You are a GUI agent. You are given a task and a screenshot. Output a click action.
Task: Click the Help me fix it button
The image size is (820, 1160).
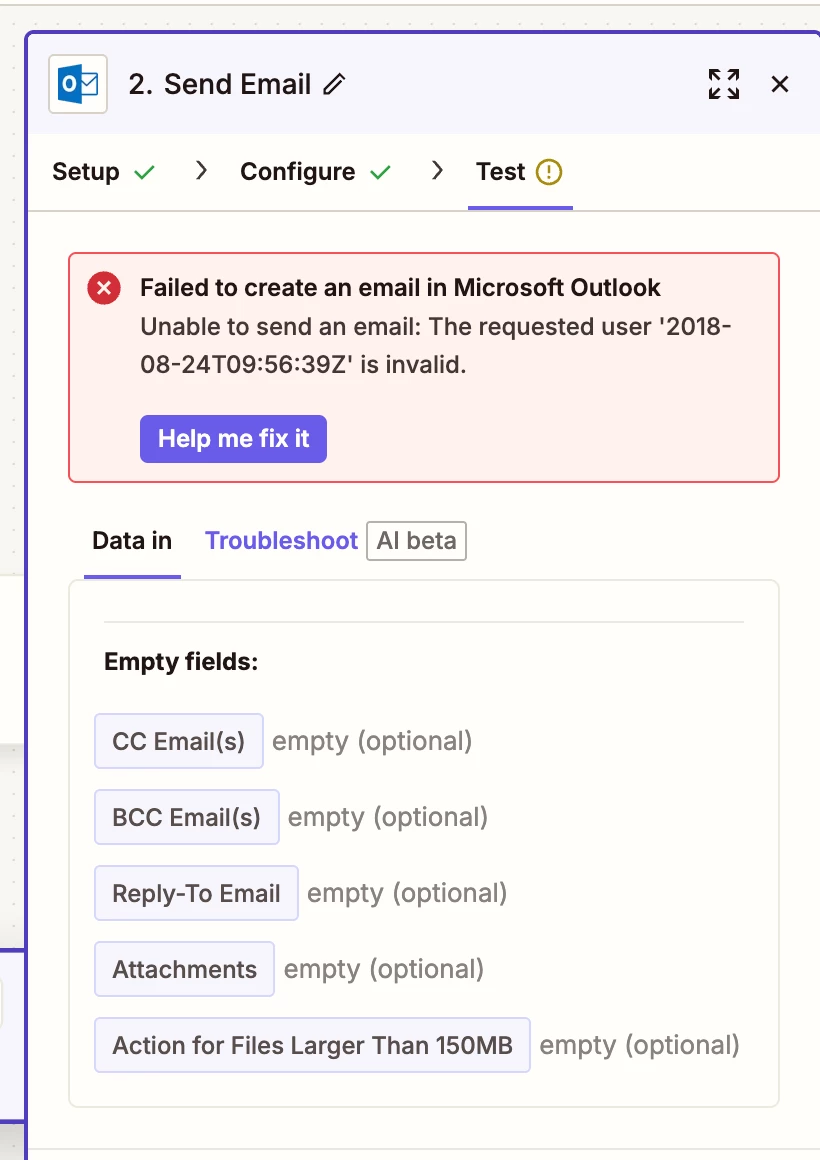(x=233, y=439)
